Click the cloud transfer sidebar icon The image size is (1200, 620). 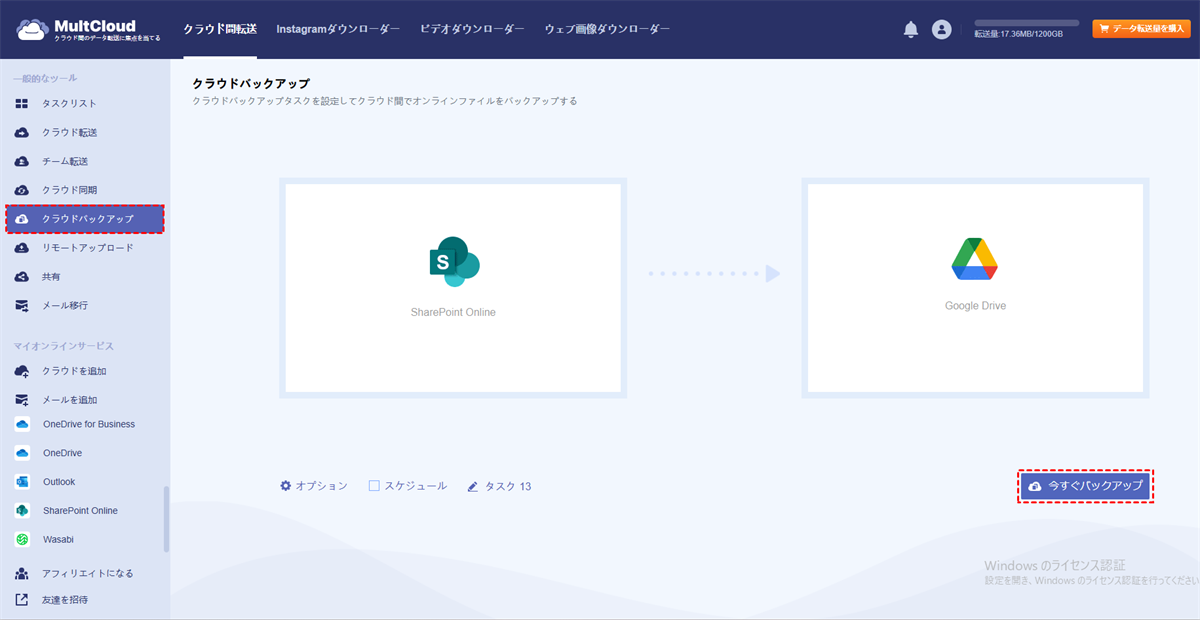pos(22,133)
